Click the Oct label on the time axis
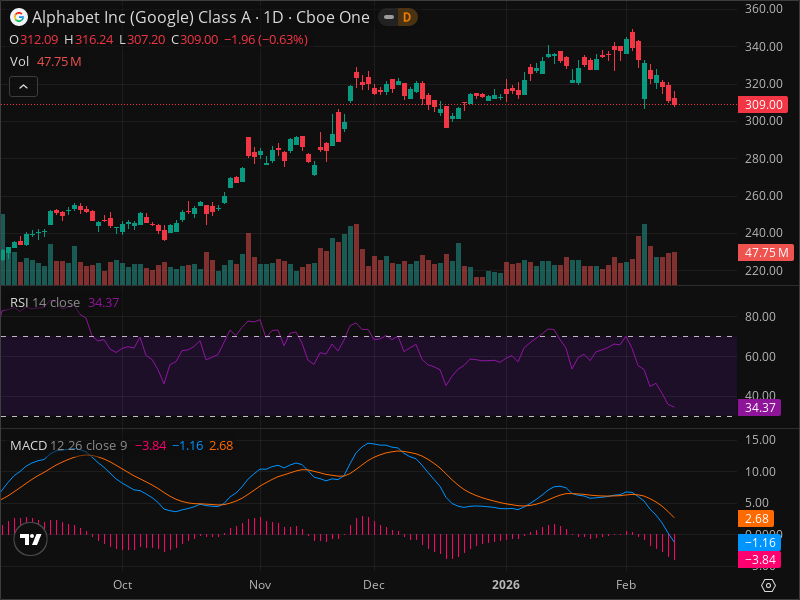 (122, 585)
